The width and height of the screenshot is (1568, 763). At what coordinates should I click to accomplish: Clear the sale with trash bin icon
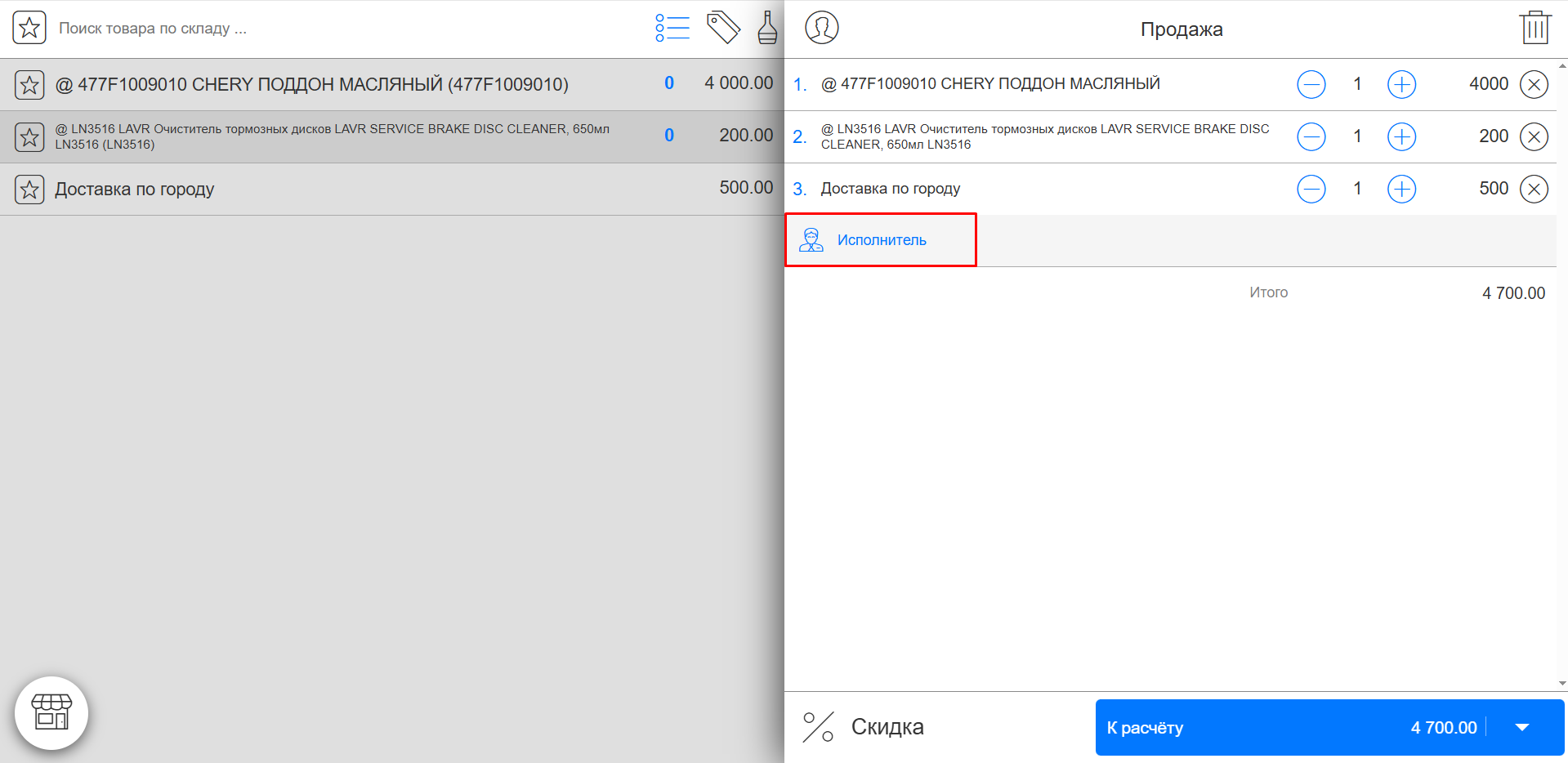(x=1534, y=28)
